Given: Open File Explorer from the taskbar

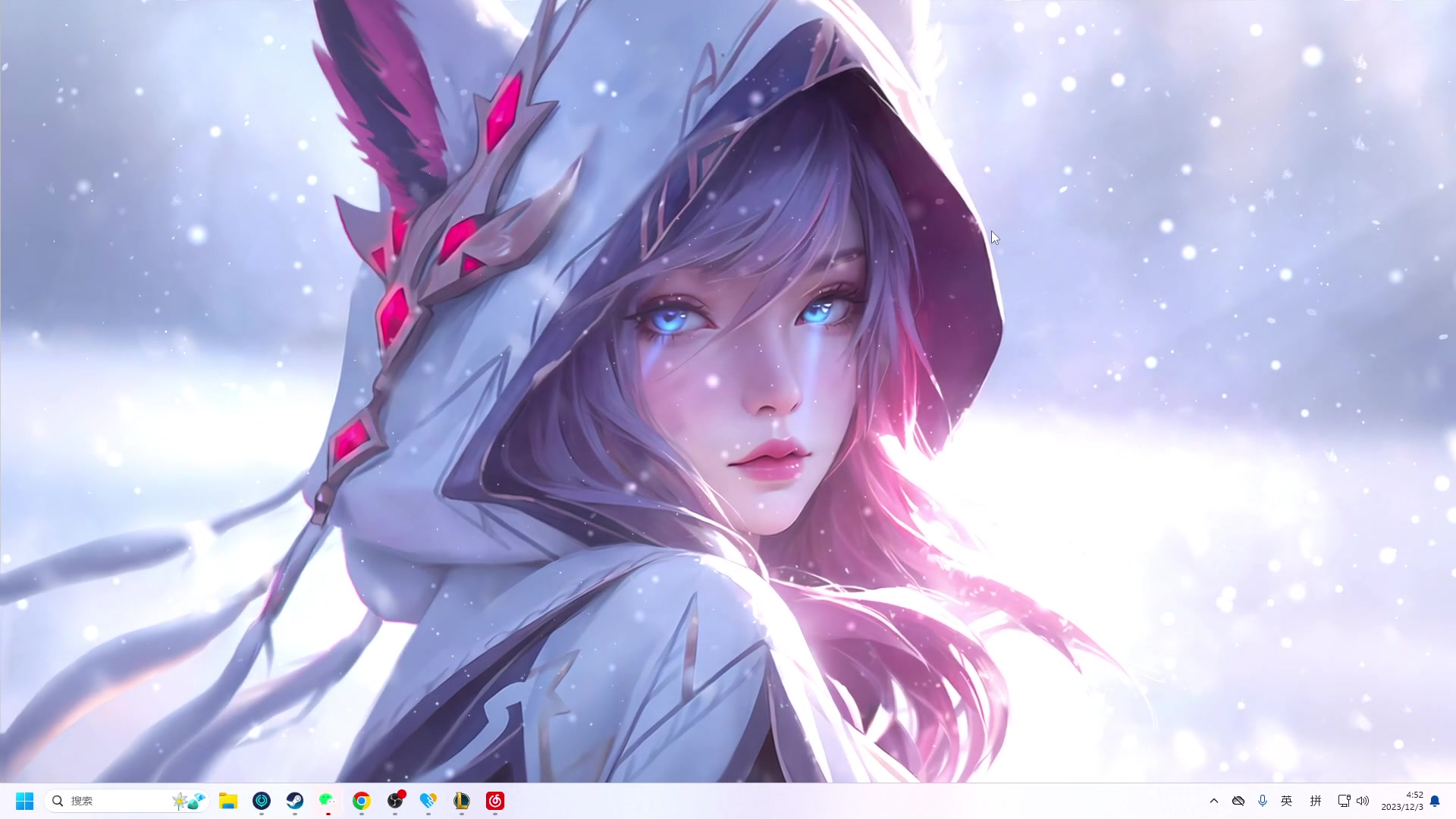Looking at the screenshot, I should [228, 801].
